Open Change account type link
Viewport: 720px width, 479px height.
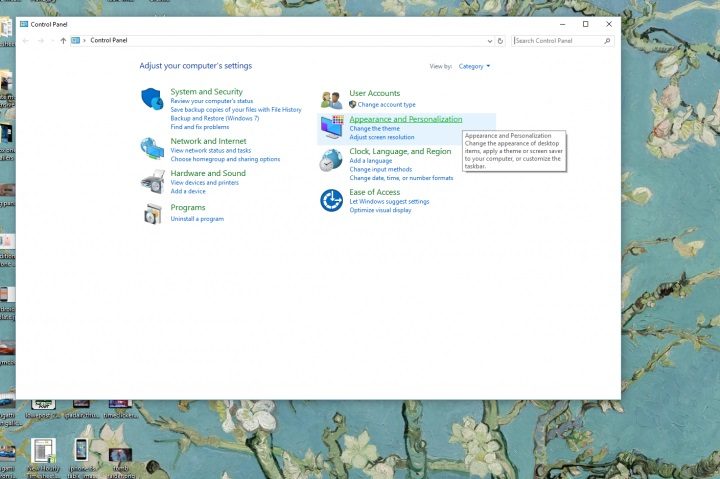(386, 104)
